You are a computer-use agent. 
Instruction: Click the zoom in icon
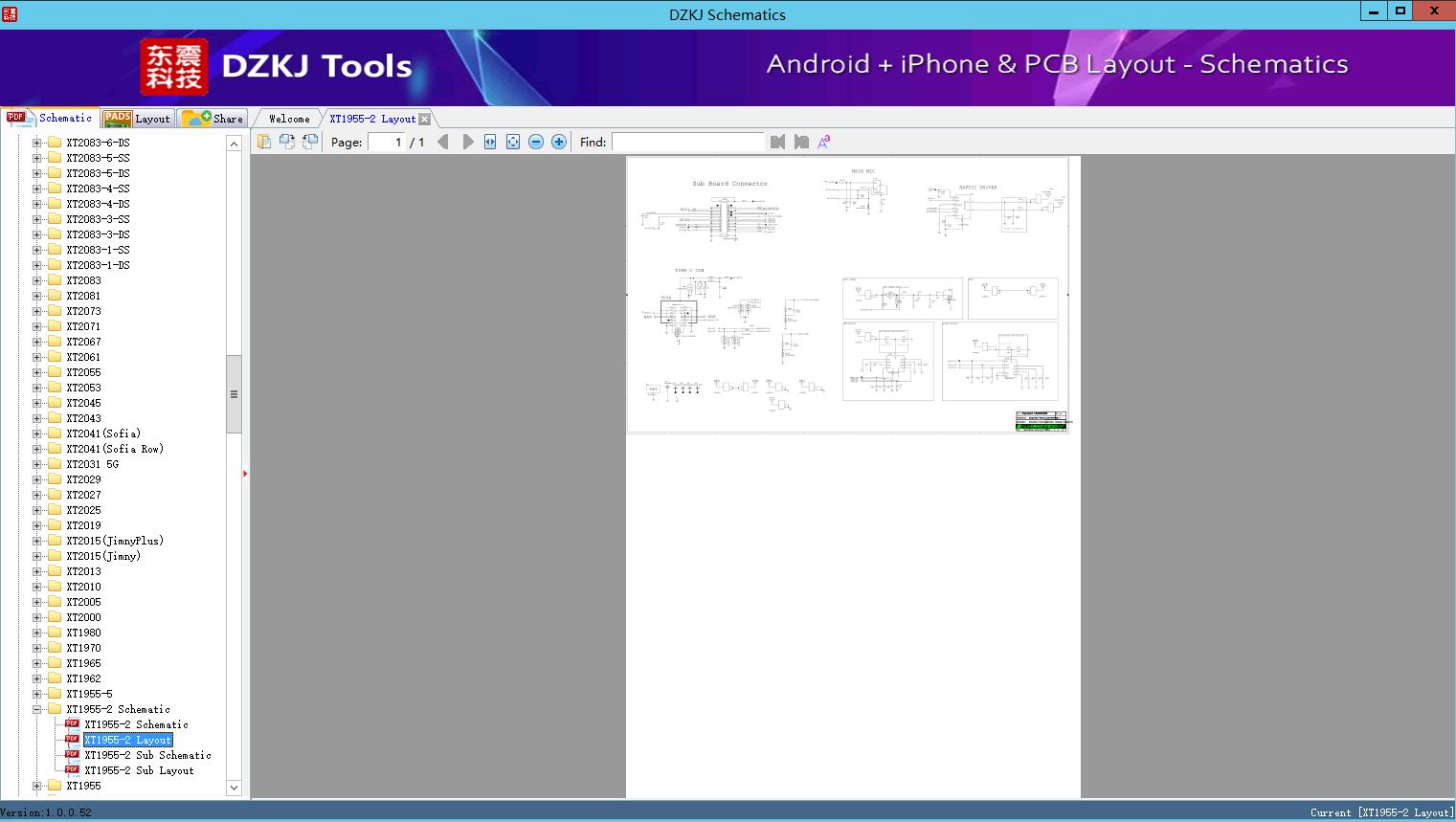559,142
